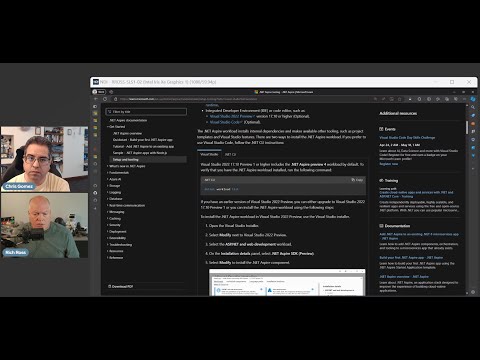Click the Edge Copilot sidebar icon

point(473,99)
